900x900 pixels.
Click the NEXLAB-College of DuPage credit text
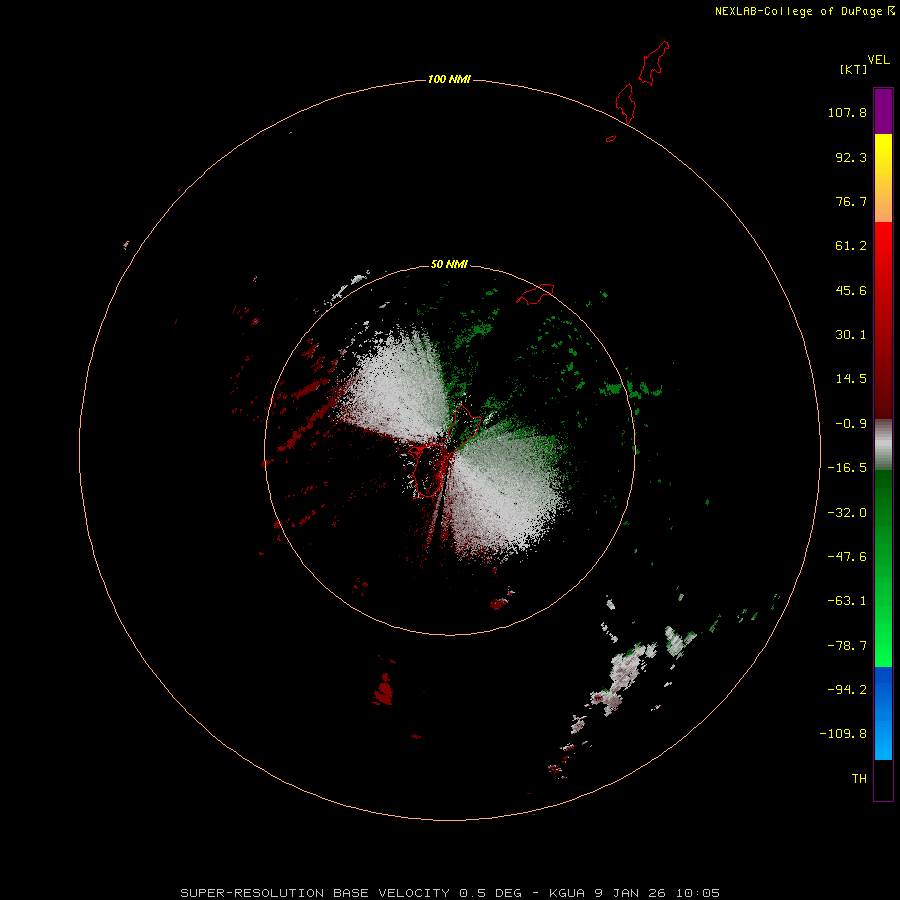(805, 11)
